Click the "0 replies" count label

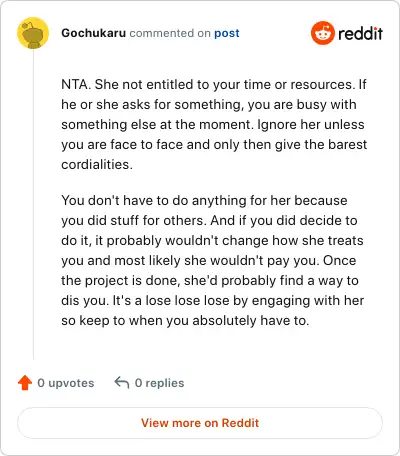(159, 383)
